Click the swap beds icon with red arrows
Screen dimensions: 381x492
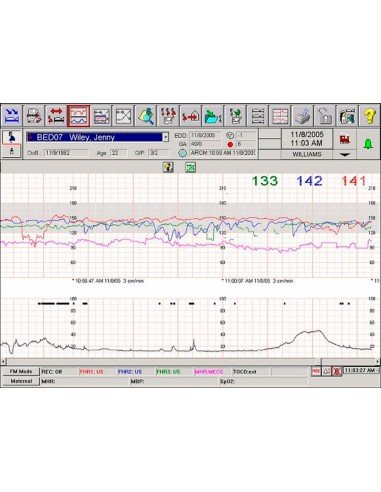(x=56, y=116)
